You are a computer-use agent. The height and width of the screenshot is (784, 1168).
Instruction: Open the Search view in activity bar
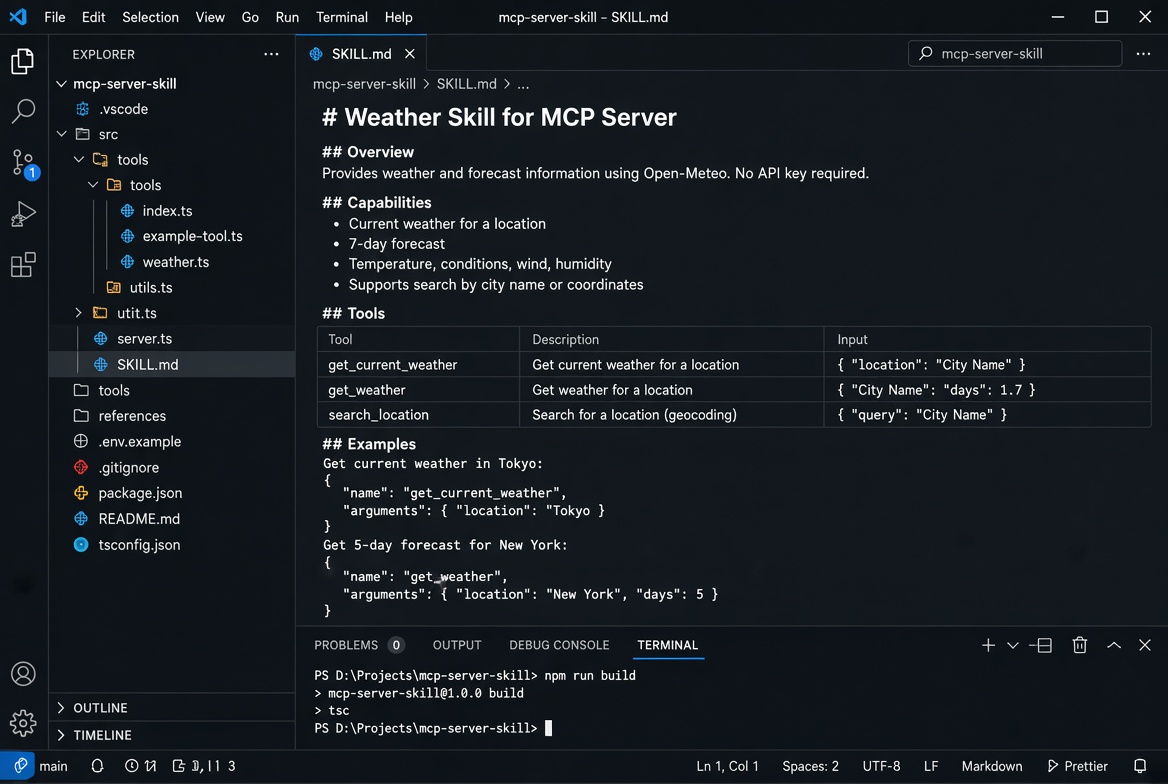click(23, 111)
